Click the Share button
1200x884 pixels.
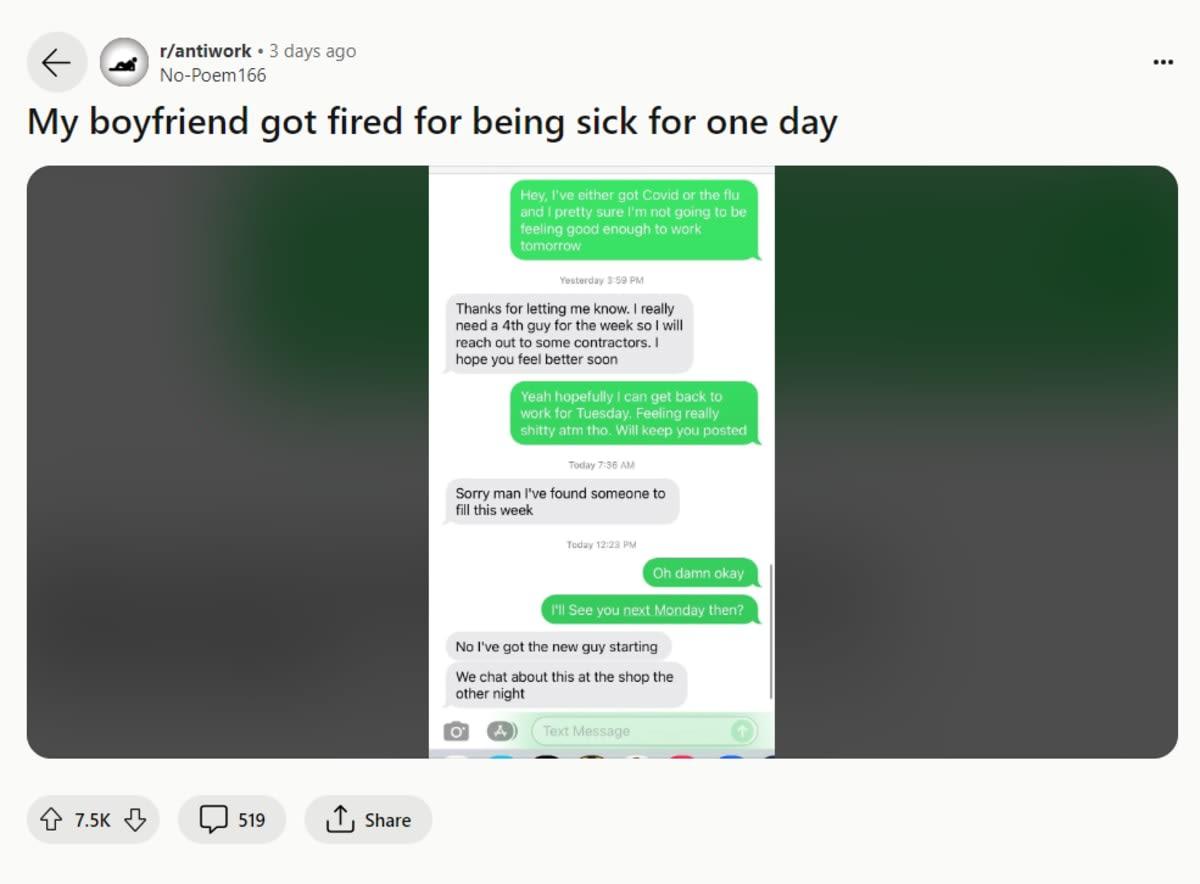(x=368, y=820)
